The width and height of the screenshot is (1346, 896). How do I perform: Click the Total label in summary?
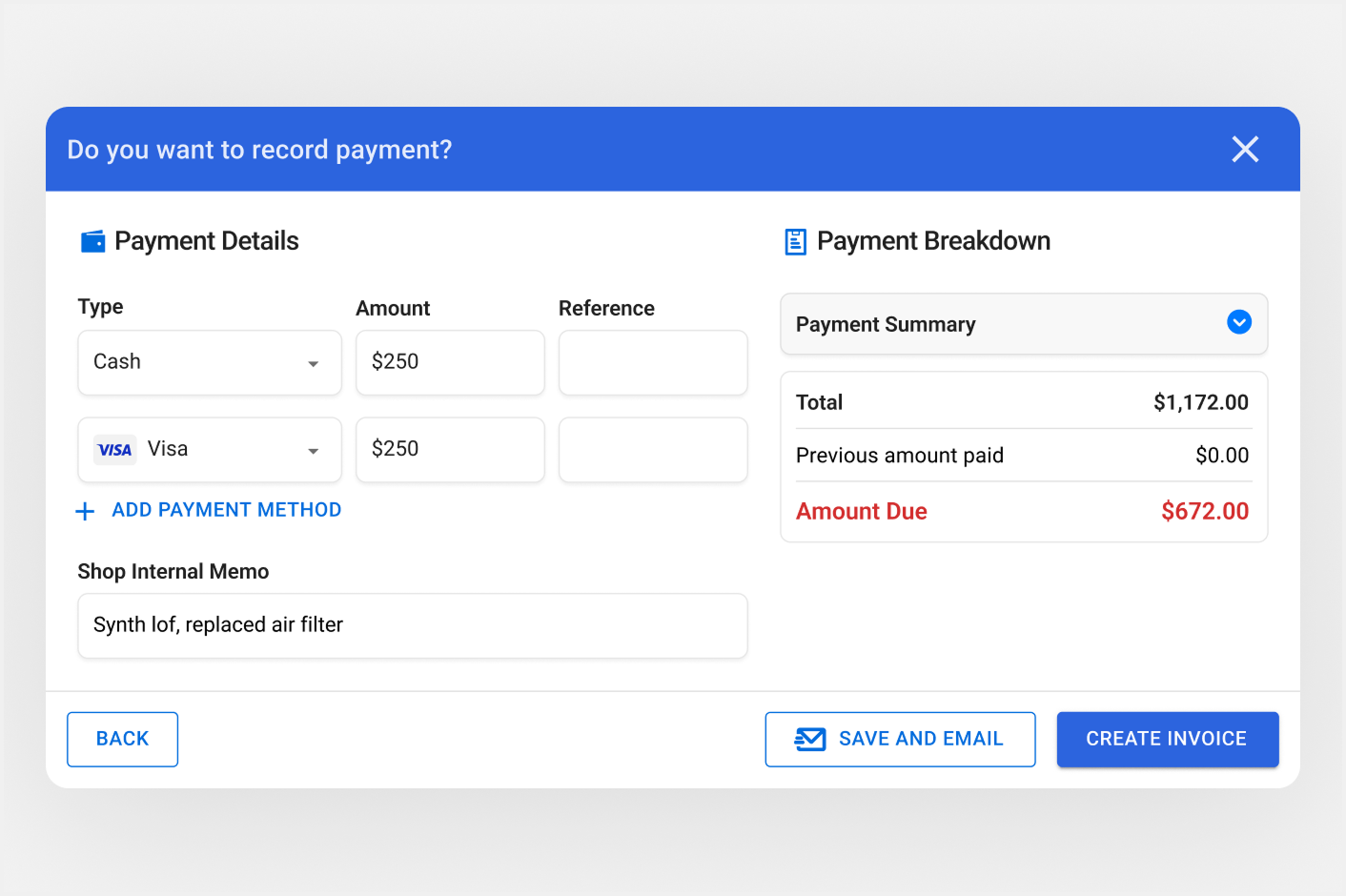click(820, 402)
